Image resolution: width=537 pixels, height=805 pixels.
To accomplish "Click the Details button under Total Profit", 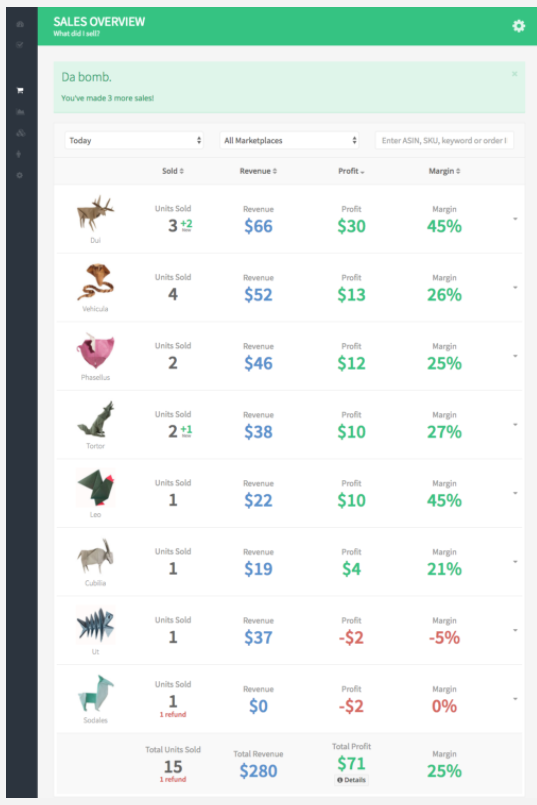I will [x=352, y=780].
